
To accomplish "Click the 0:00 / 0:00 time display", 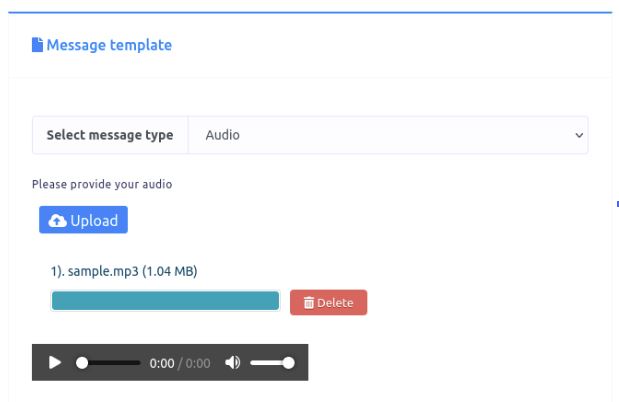I will 180,363.
